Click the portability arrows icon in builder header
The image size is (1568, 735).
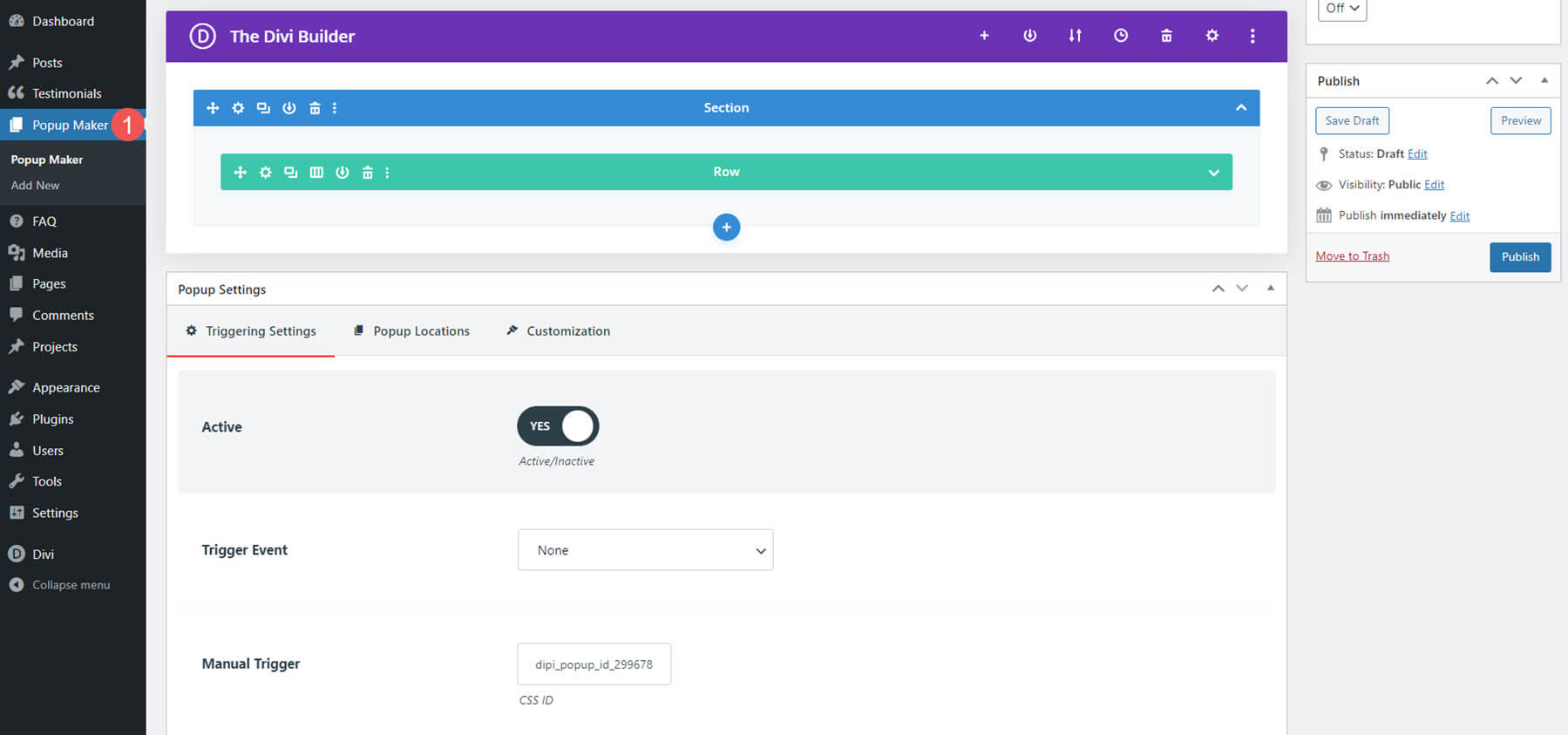pyautogui.click(x=1075, y=36)
